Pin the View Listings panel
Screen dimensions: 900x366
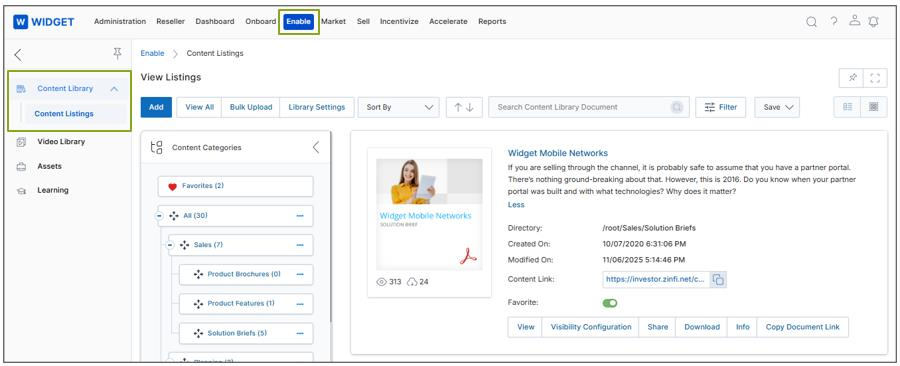tap(852, 78)
